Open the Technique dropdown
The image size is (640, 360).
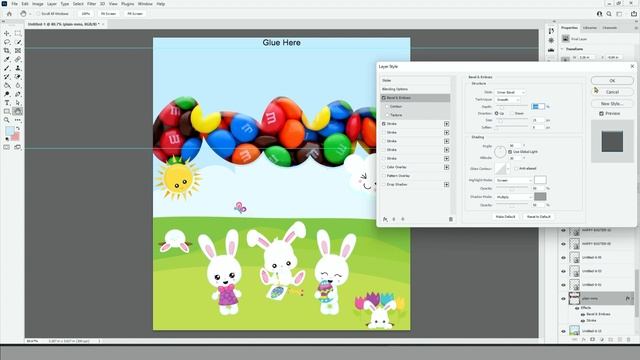[508, 100]
